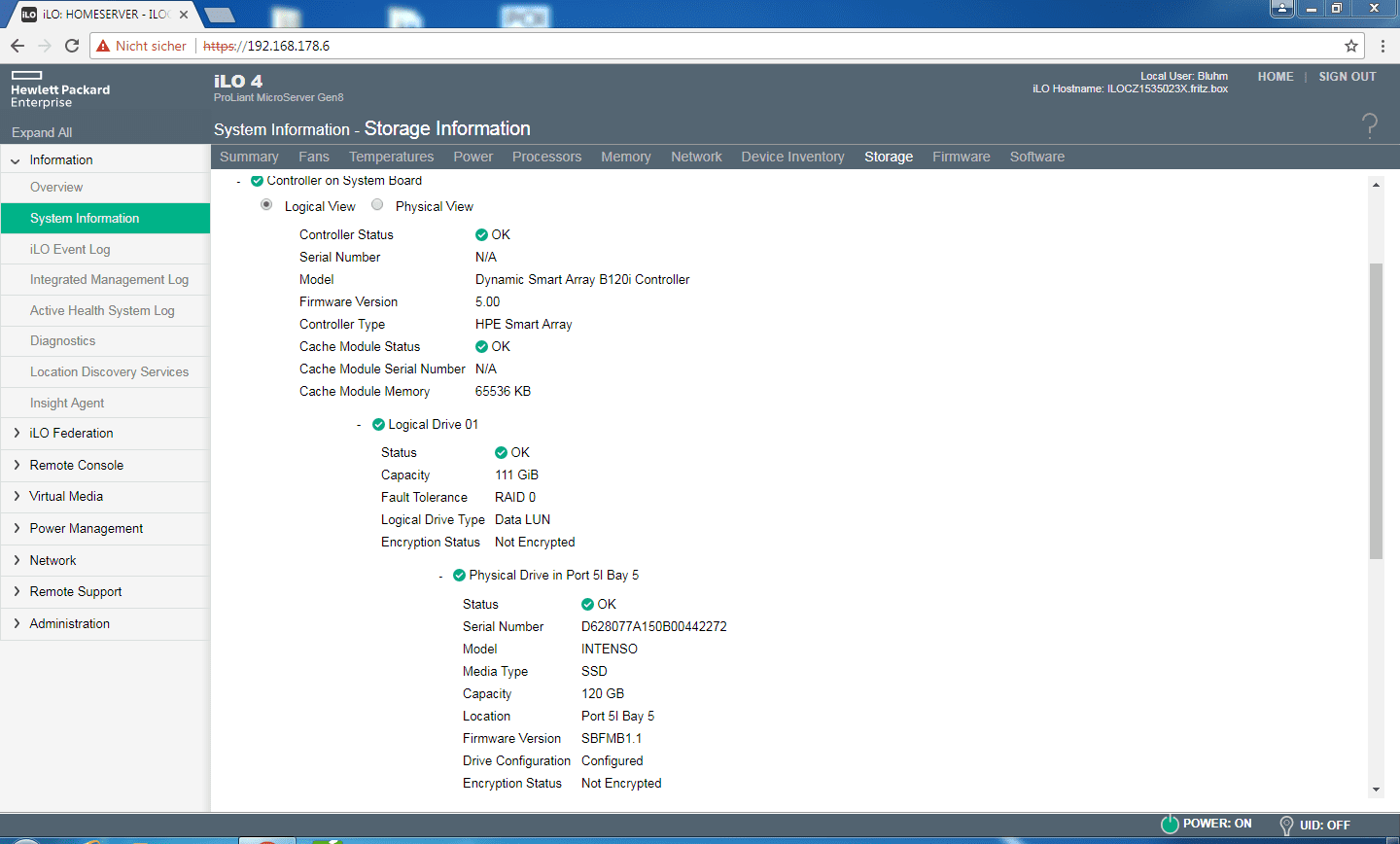Select the Storage tab

coord(889,157)
